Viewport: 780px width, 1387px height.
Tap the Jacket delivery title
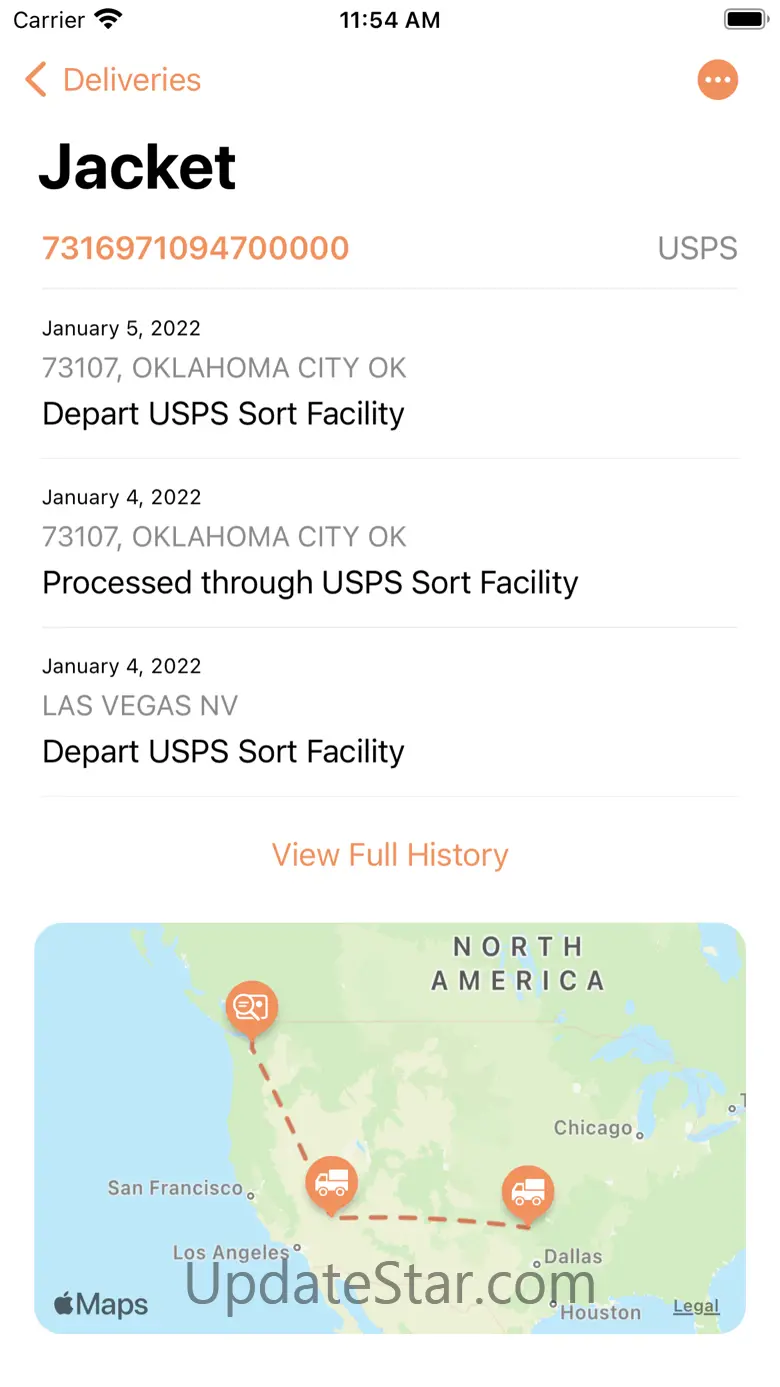click(137, 166)
